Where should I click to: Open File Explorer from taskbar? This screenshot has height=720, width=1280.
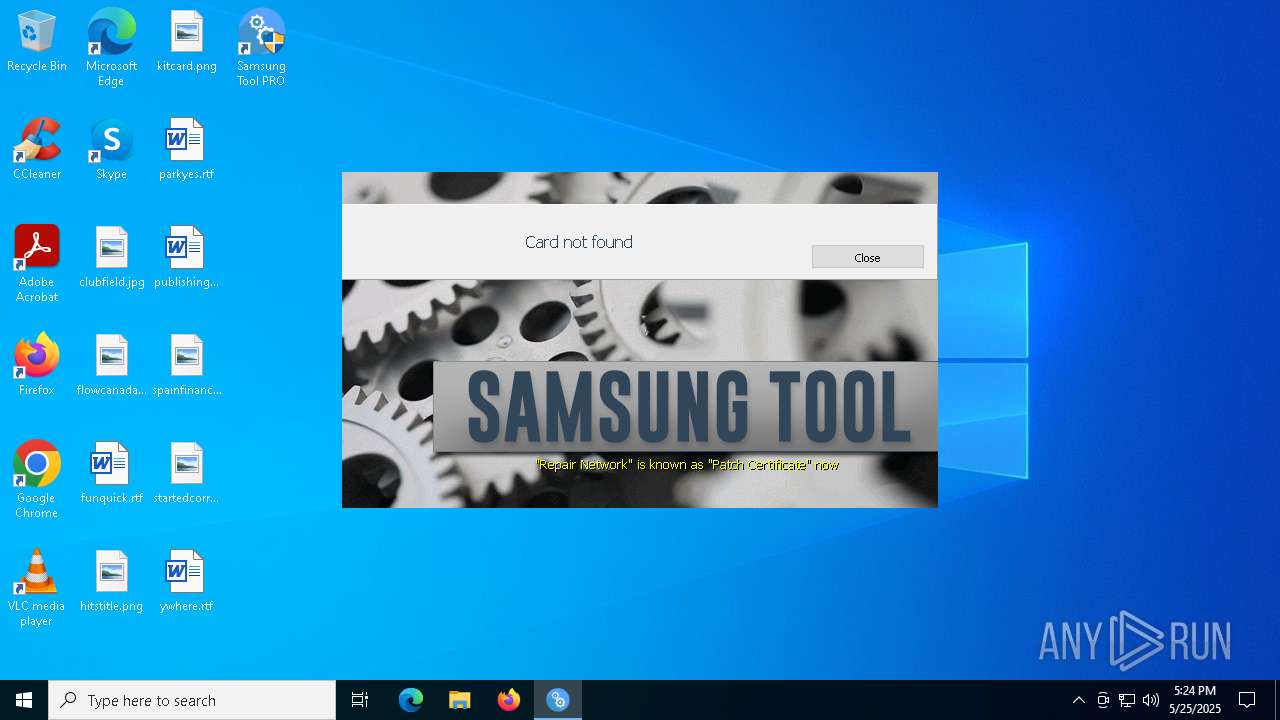tap(460, 700)
